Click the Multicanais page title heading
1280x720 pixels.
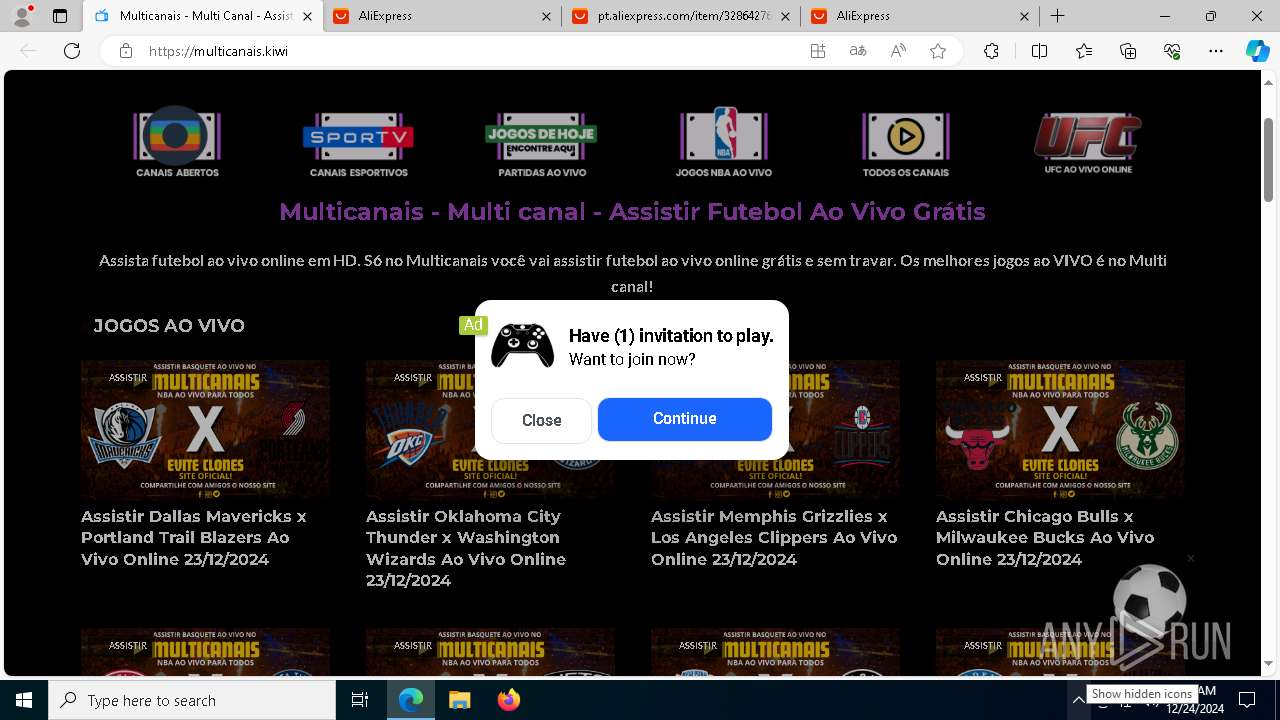tap(632, 212)
